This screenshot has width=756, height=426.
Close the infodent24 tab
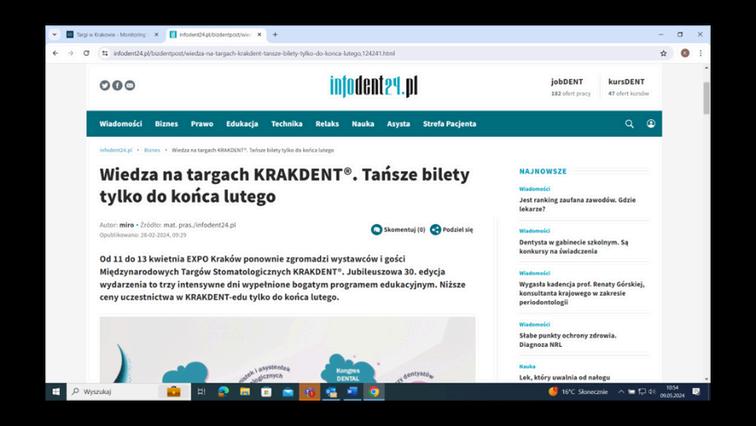coord(259,35)
